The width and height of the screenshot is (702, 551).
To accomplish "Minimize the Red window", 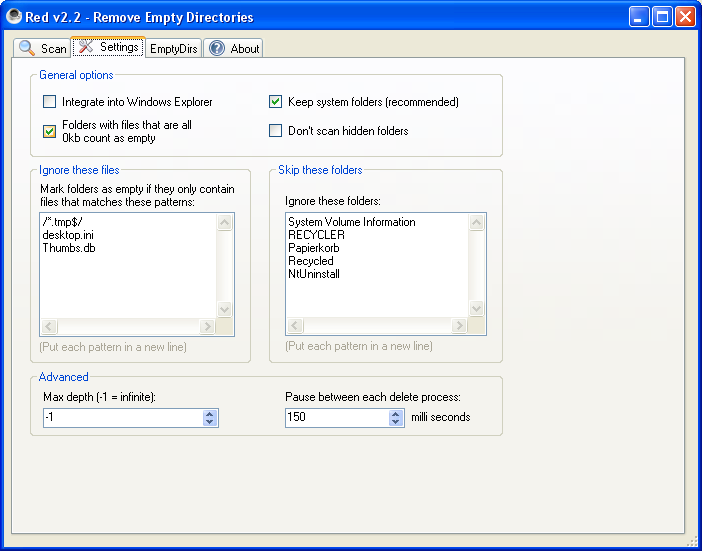I will tap(639, 17).
